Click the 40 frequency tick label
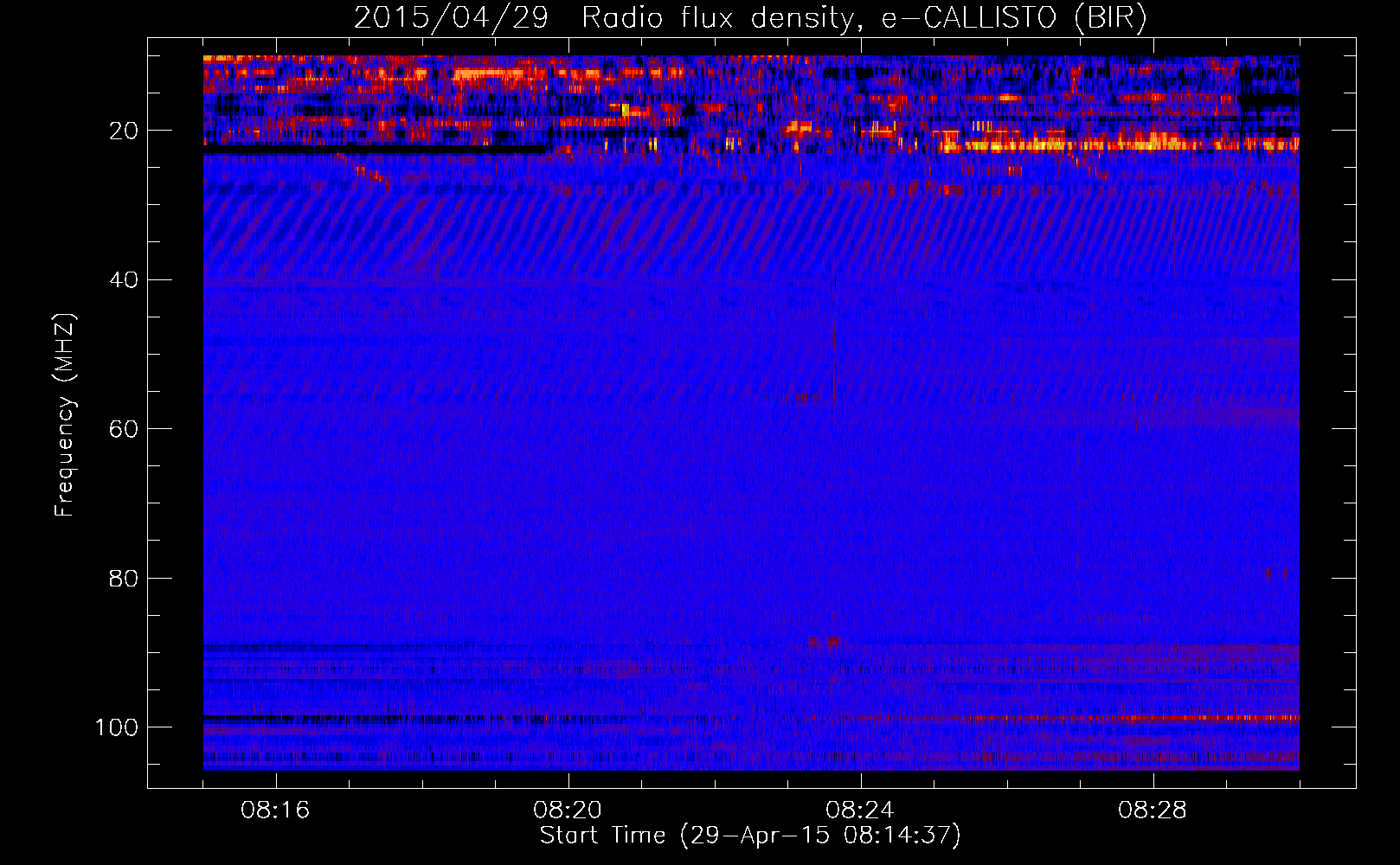Screen dimensions: 1400x865 click(x=124, y=280)
